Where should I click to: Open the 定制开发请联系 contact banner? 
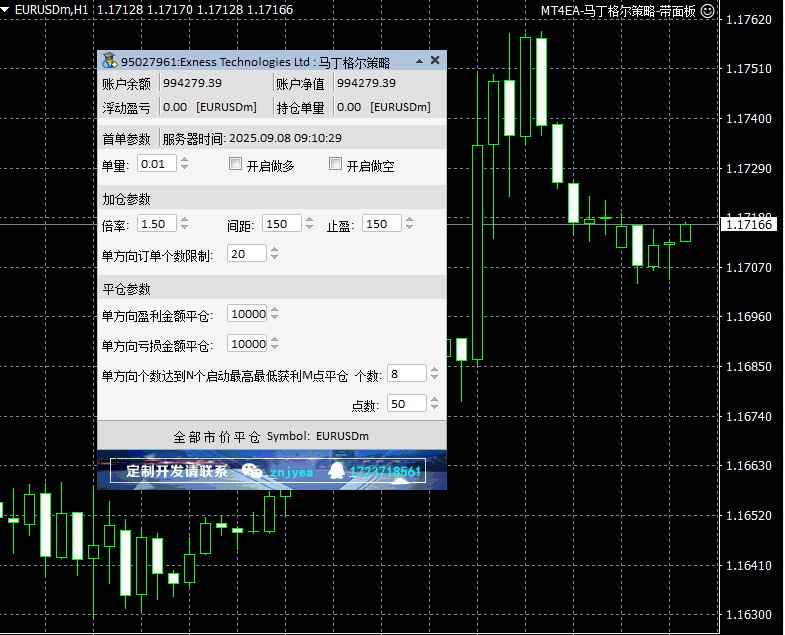coord(177,471)
